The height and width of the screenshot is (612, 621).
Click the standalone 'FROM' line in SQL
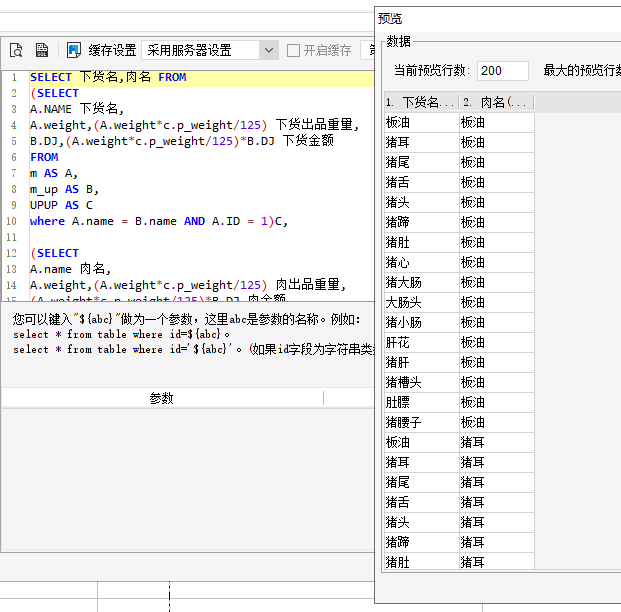click(x=44, y=157)
